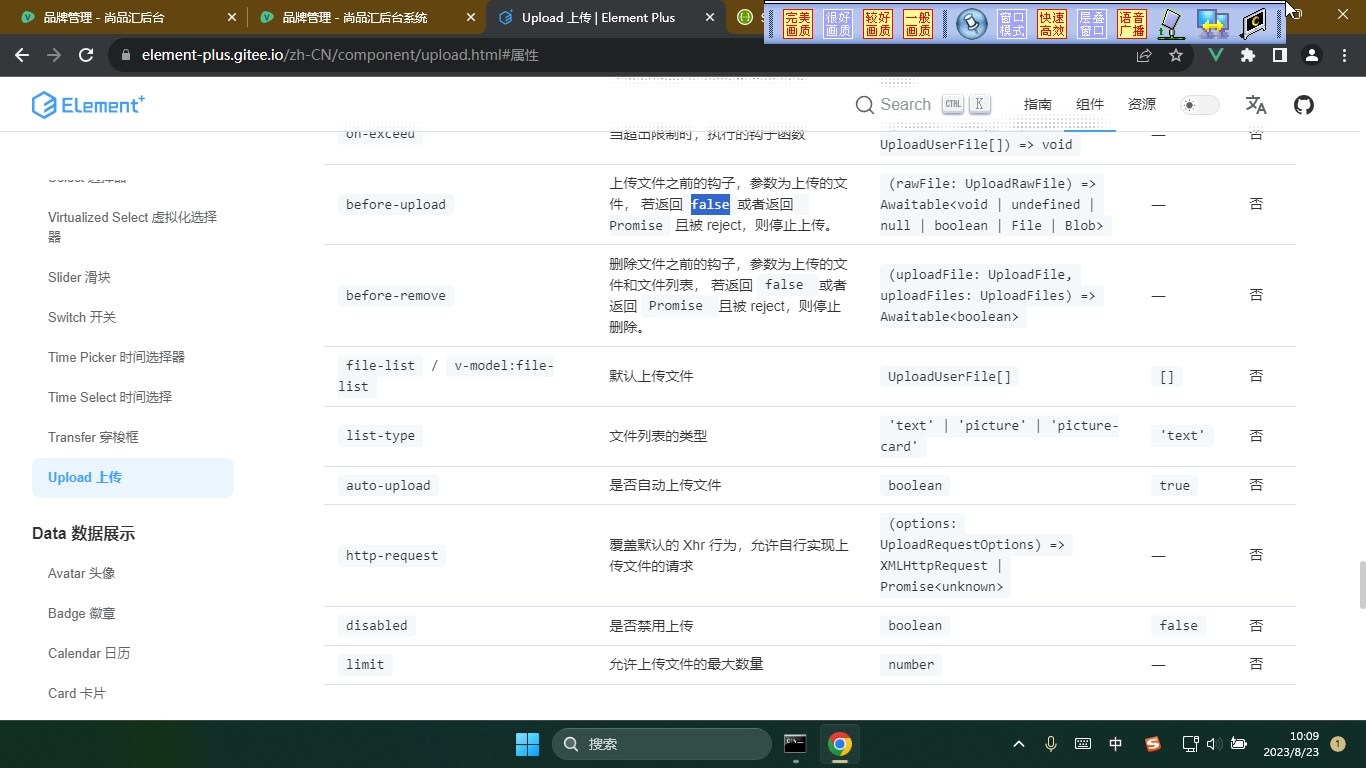Open search box in Element header
This screenshot has width=1366, height=768.
point(923,105)
